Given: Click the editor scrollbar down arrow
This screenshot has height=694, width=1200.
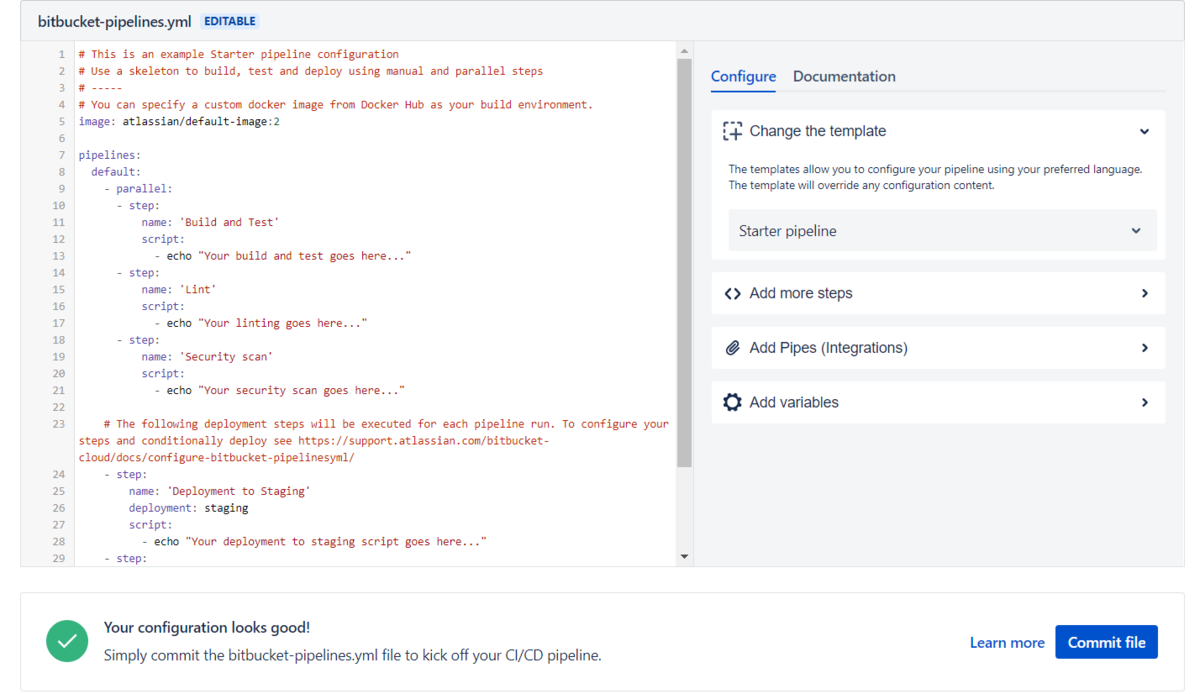Looking at the screenshot, I should point(684,556).
